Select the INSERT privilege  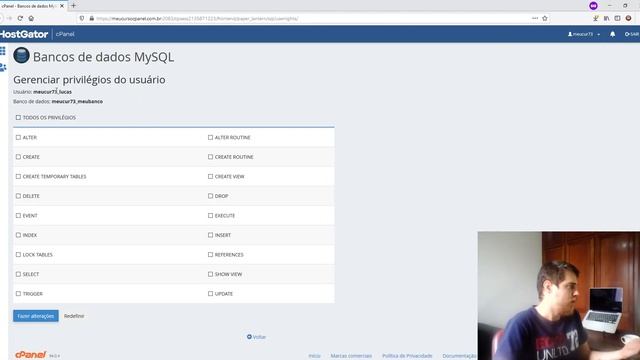pyautogui.click(x=210, y=235)
